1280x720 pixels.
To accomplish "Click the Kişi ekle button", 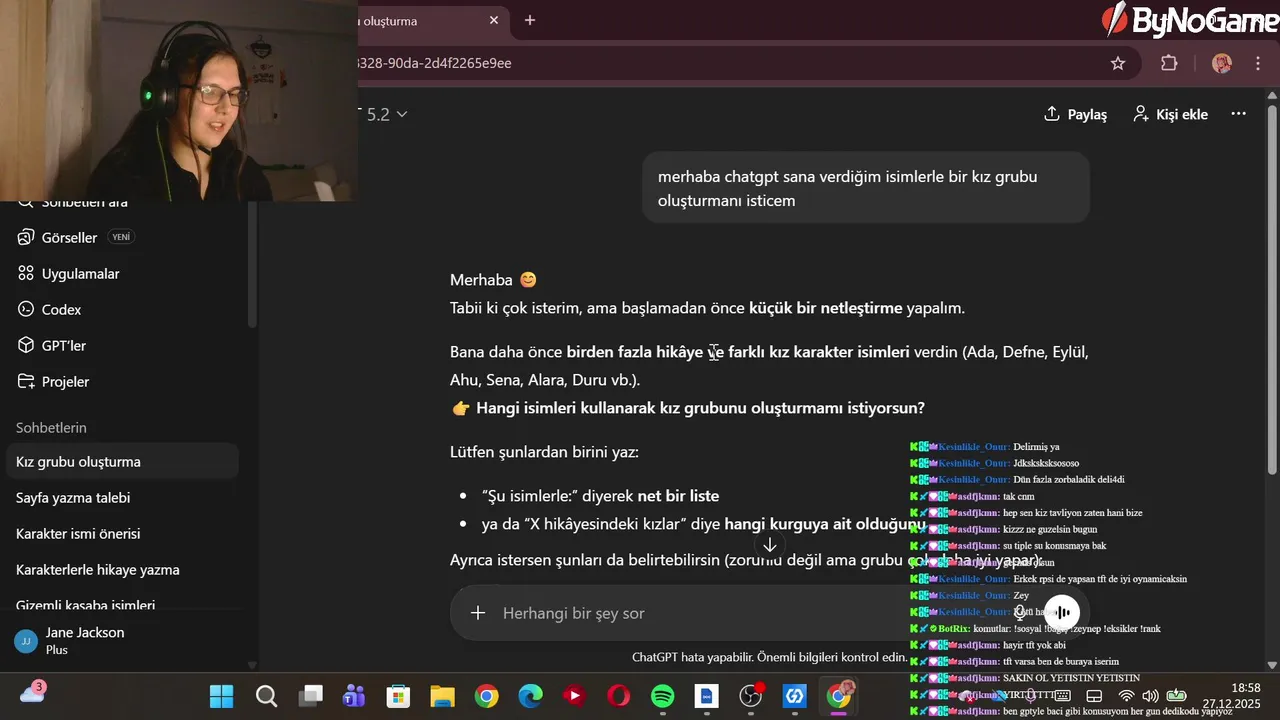I will coord(1170,114).
